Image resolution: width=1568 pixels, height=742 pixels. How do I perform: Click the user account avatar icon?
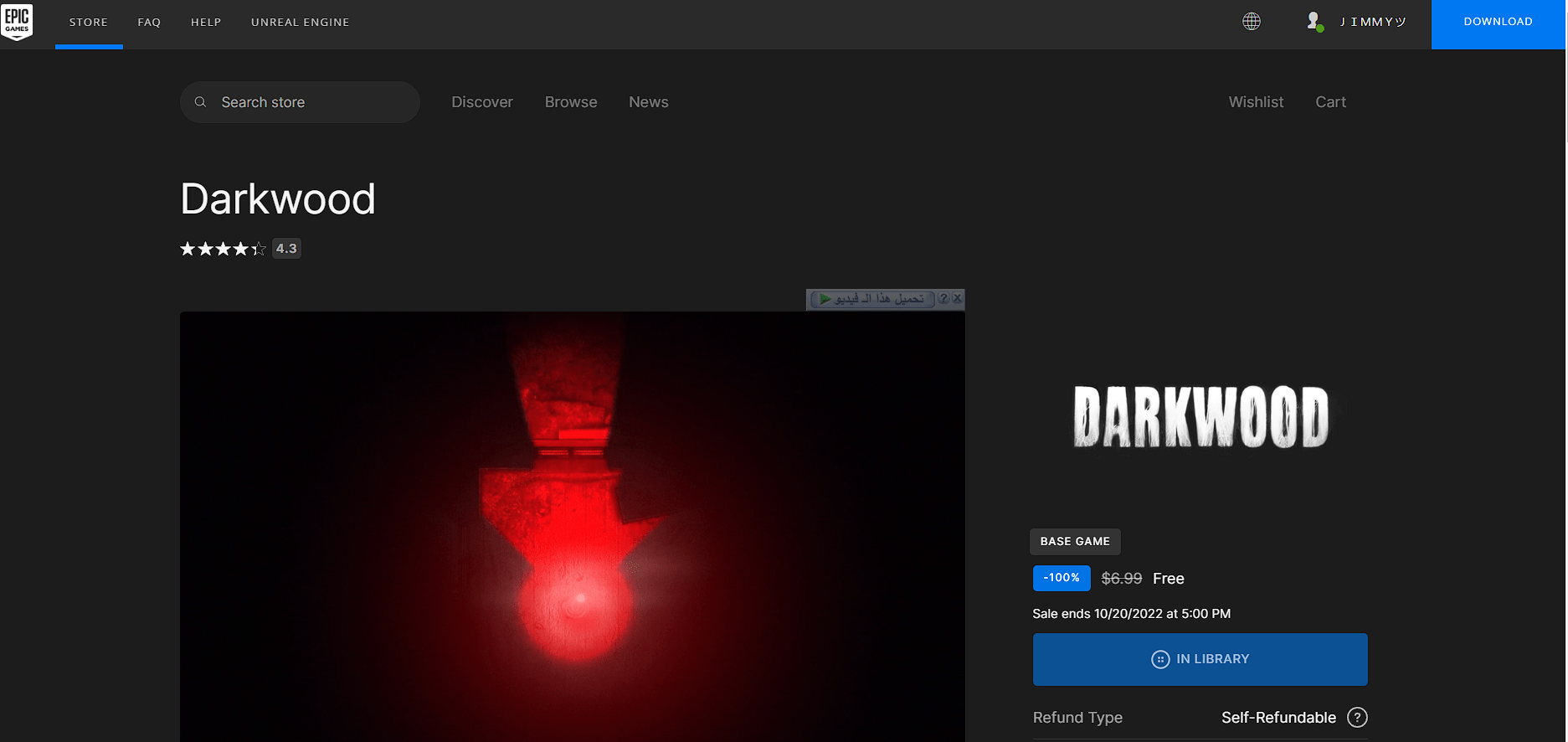pos(1314,22)
